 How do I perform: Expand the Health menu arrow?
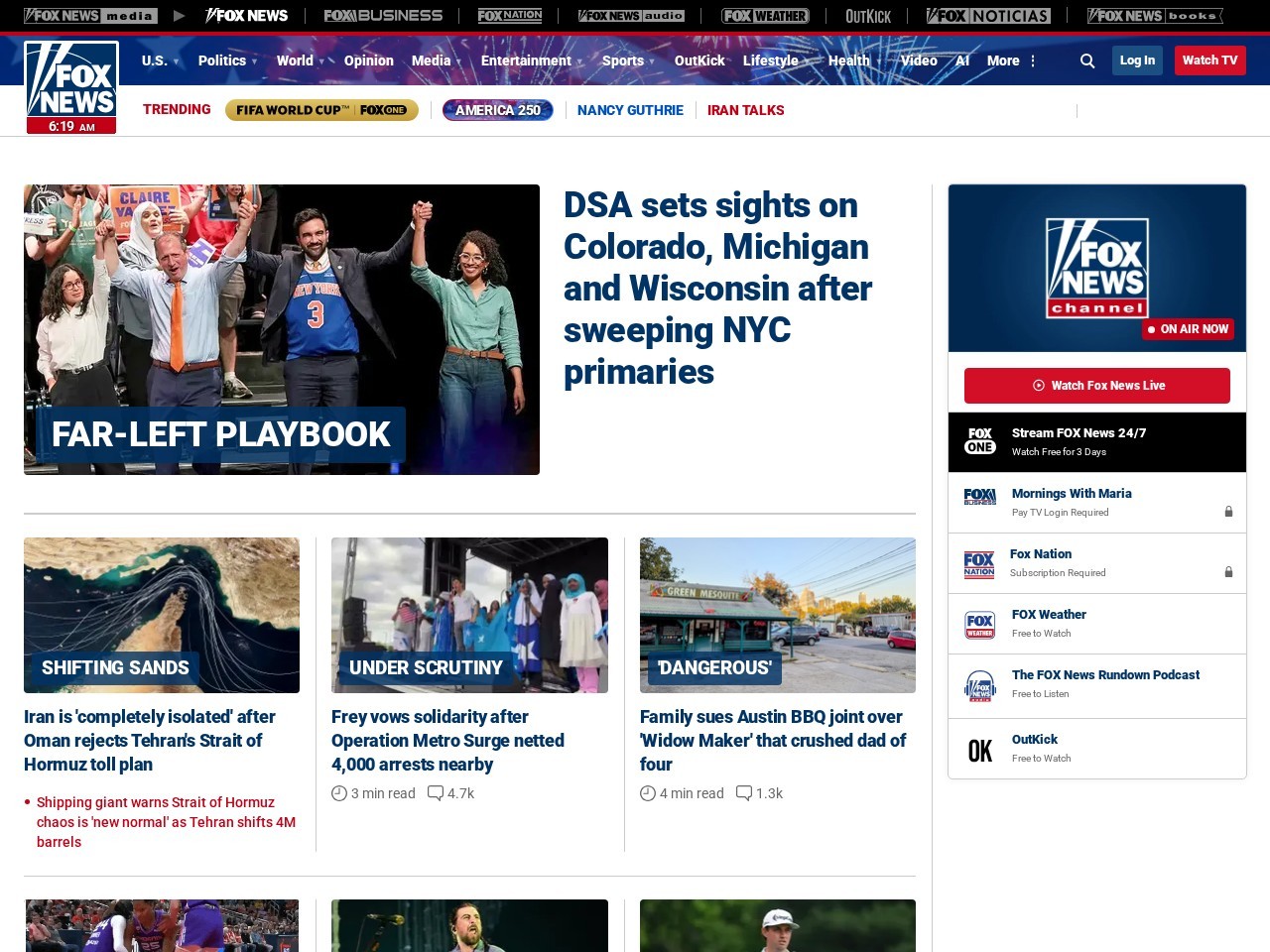[878, 61]
